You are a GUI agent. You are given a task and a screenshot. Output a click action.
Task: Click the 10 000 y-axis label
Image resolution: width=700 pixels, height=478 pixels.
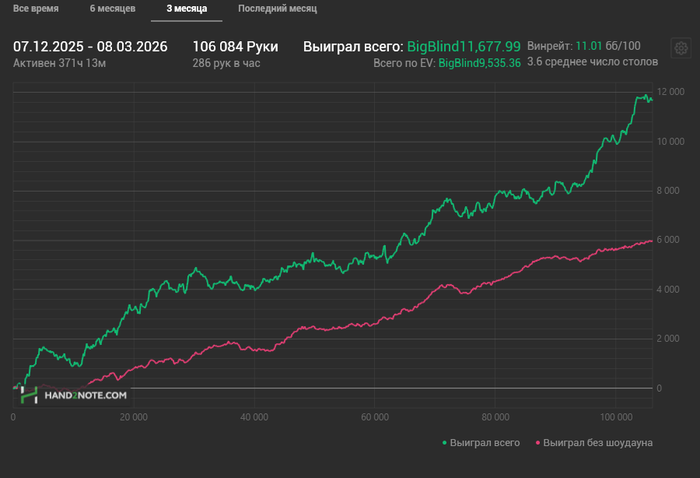click(x=671, y=142)
